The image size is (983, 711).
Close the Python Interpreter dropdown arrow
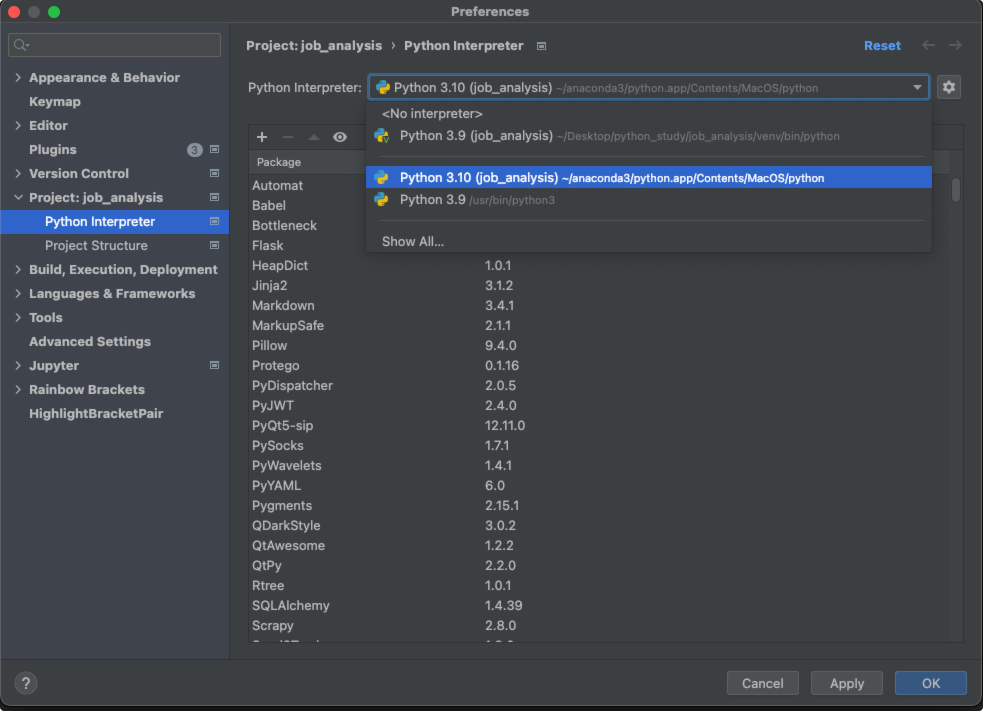pos(917,87)
